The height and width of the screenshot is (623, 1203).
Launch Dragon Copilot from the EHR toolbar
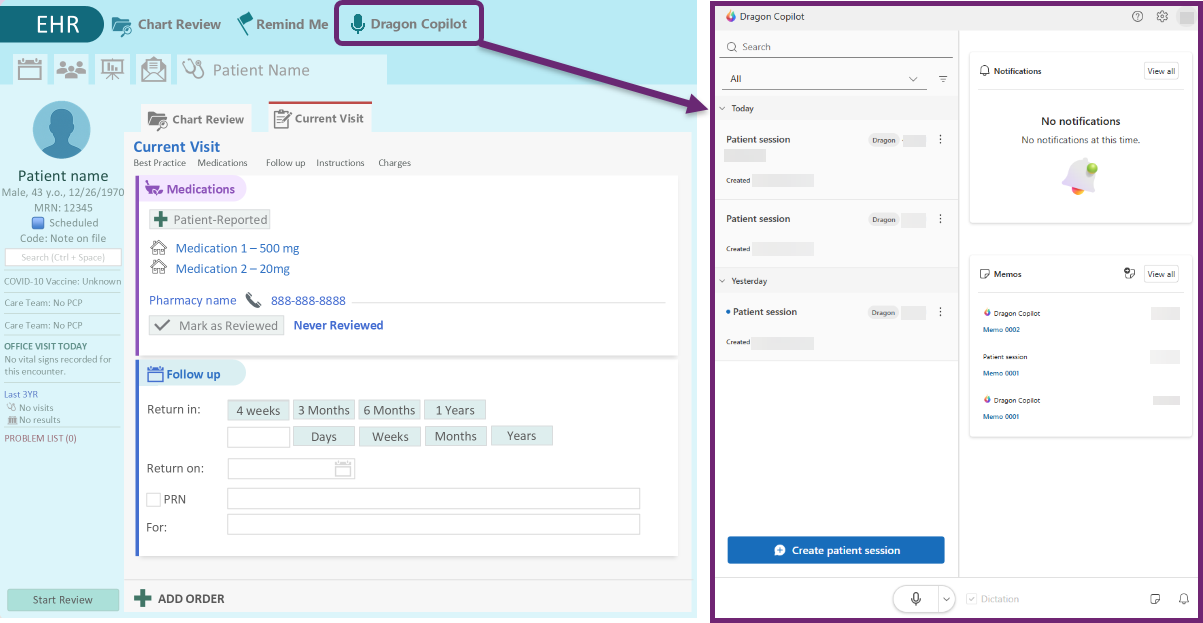coord(409,24)
